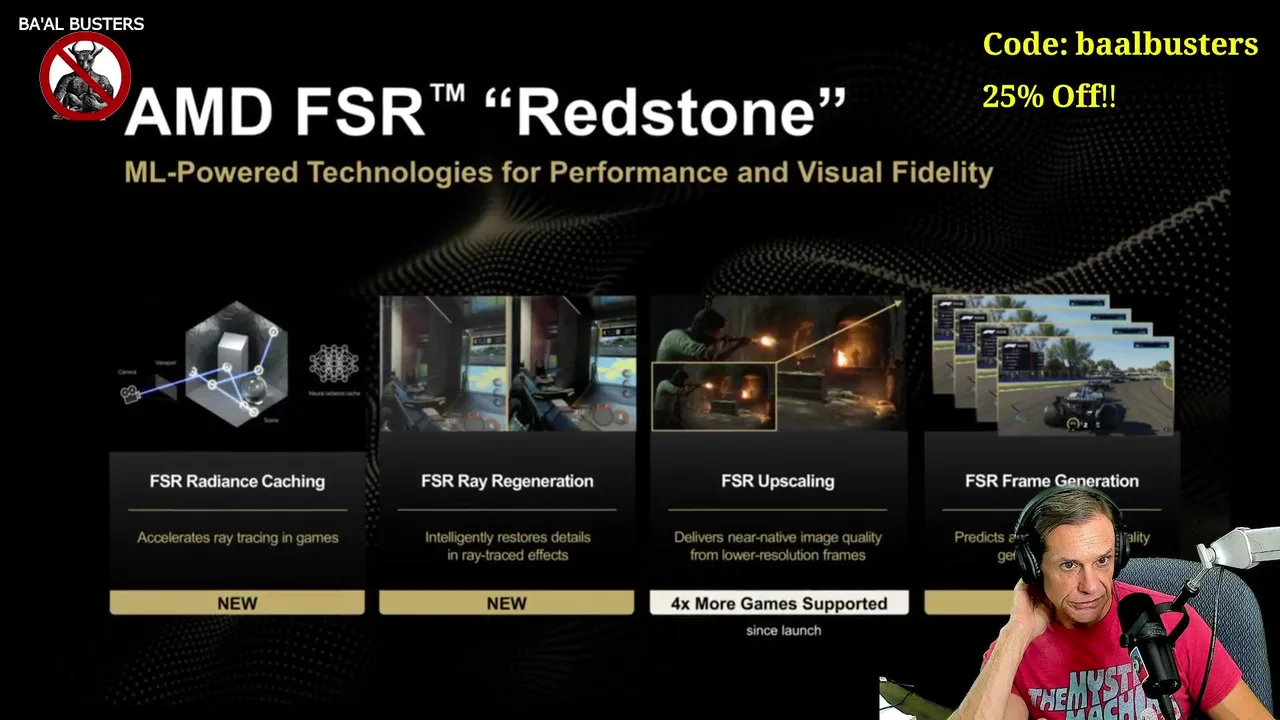
Task: Click "Accelerates ray tracing in games" description
Action: click(238, 538)
